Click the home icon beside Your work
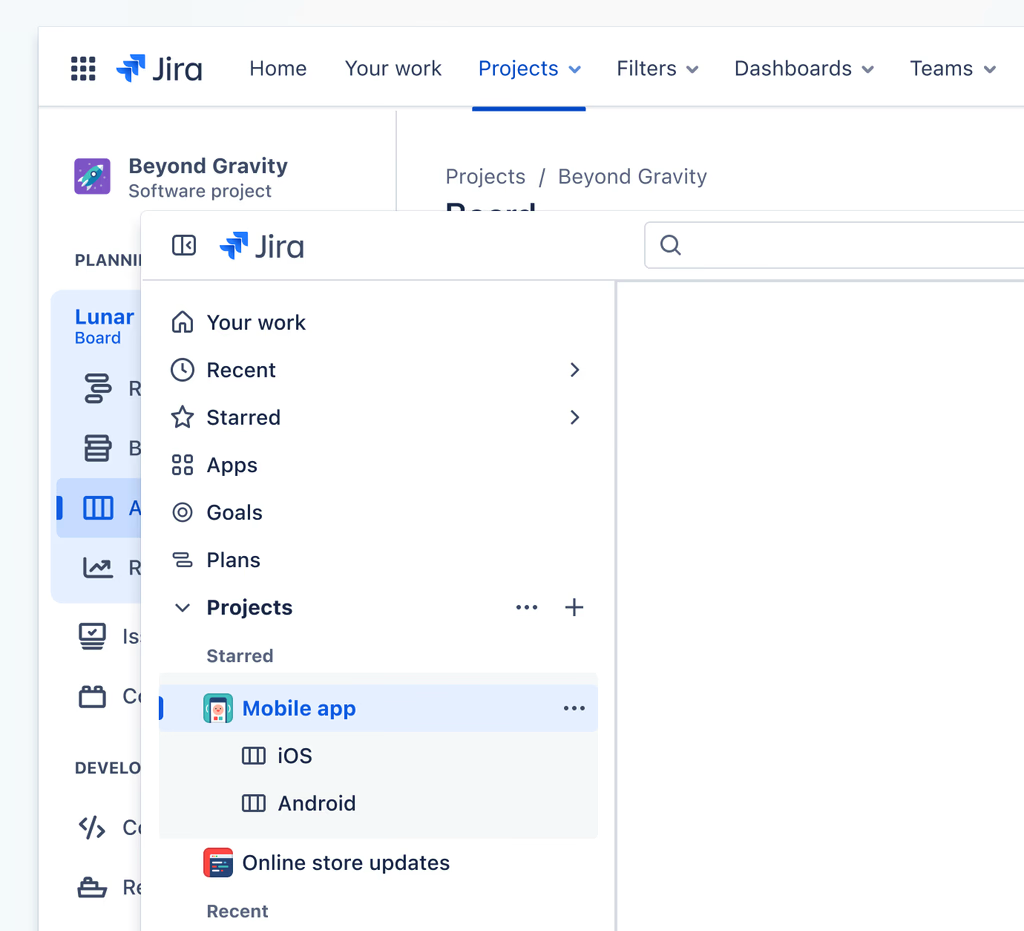The width and height of the screenshot is (1024, 931). (182, 323)
